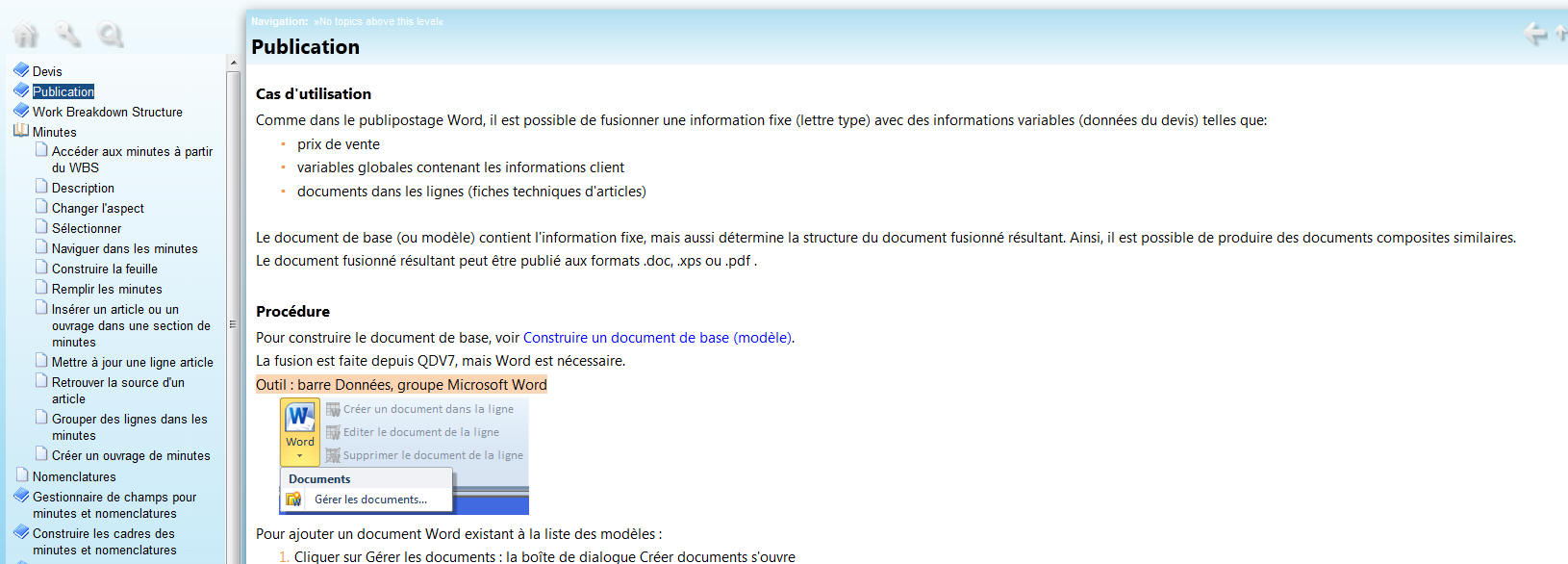Select the Publication topic in the tree

coord(63,91)
